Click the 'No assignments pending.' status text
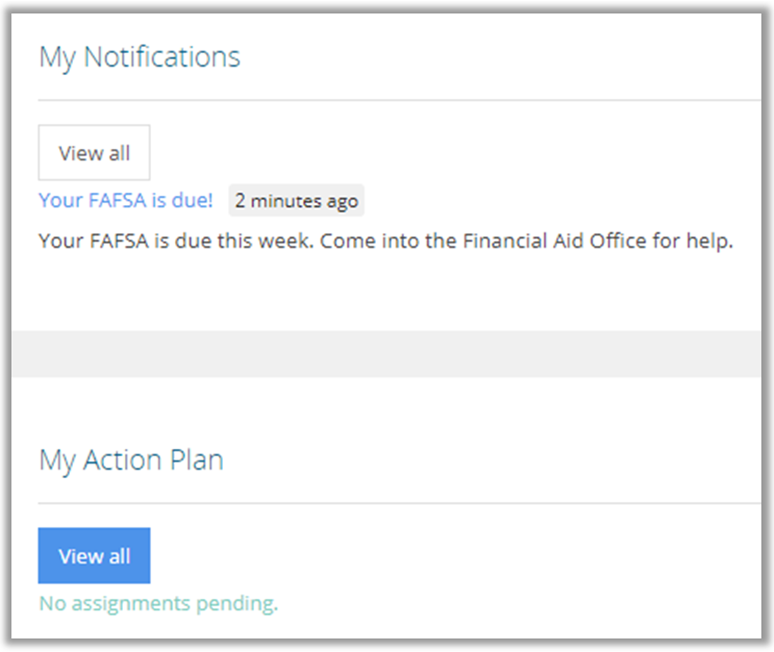The image size is (774, 652). 158,603
